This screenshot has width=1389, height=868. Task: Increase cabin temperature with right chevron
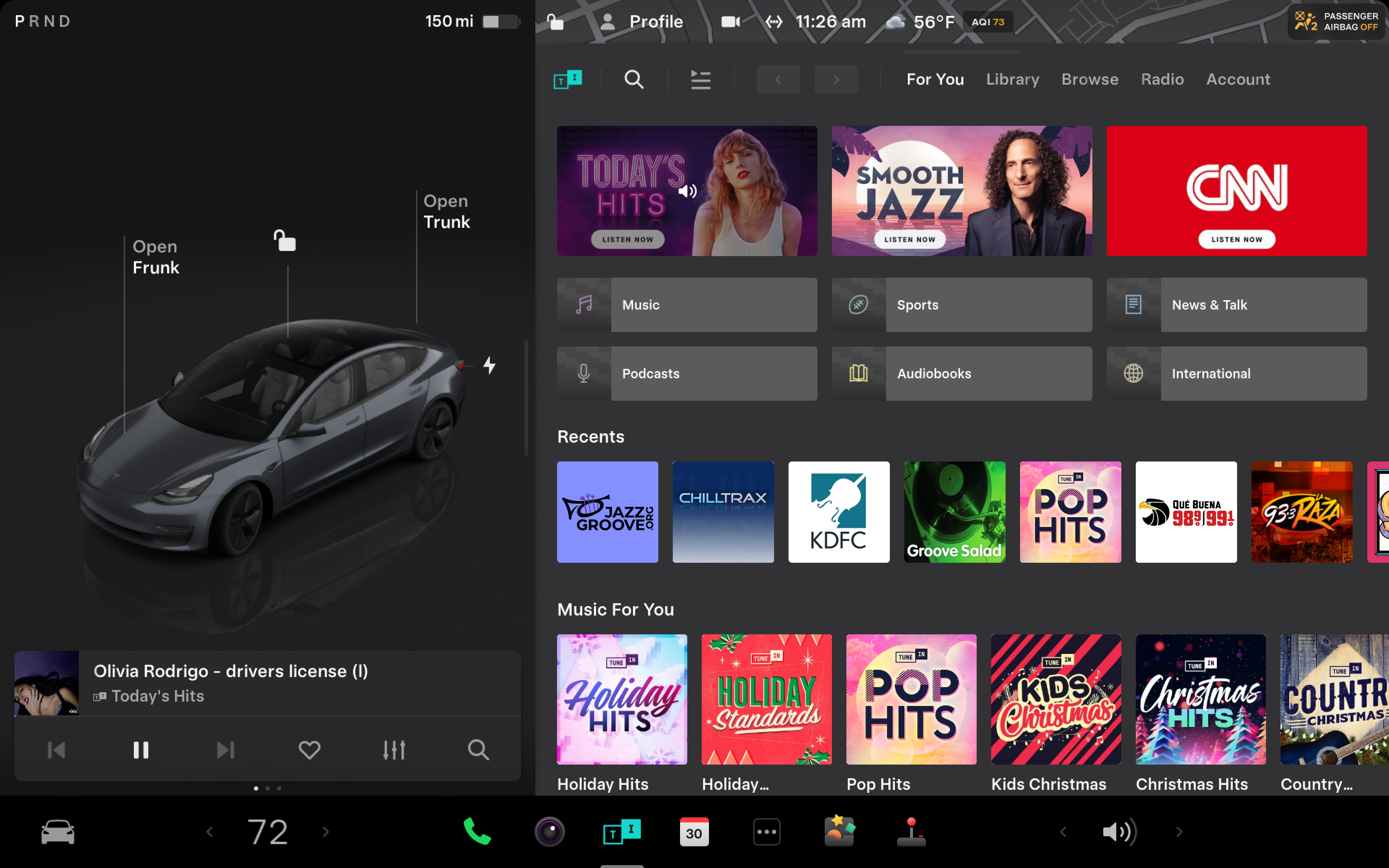point(326,831)
